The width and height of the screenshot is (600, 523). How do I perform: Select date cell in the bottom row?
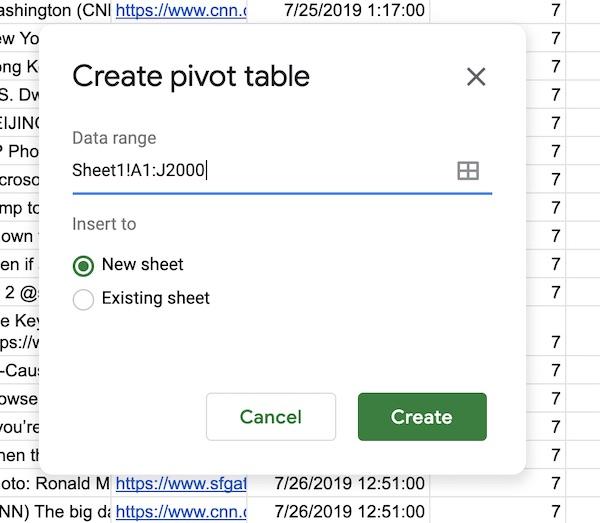pyautogui.click(x=338, y=511)
